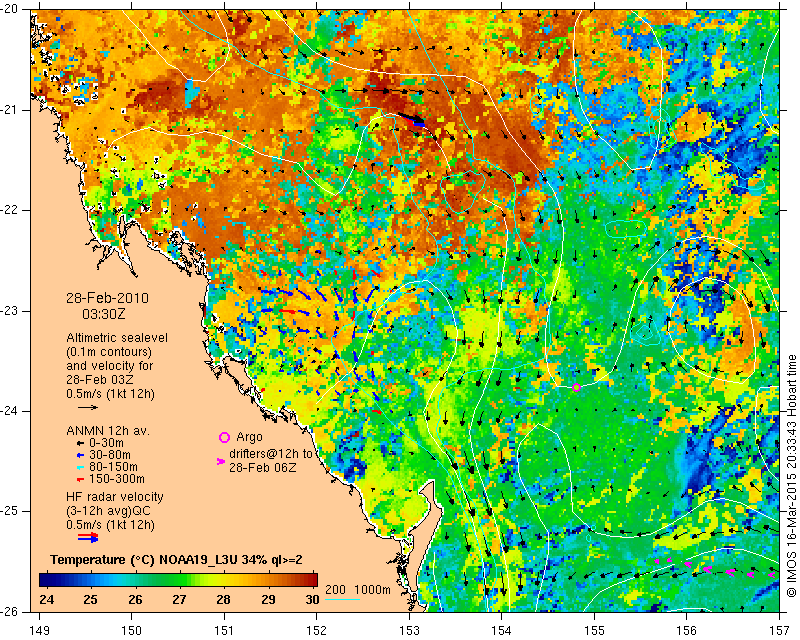Click the 200 bathymetry legend label
This screenshot has width=800, height=640.
point(335,590)
